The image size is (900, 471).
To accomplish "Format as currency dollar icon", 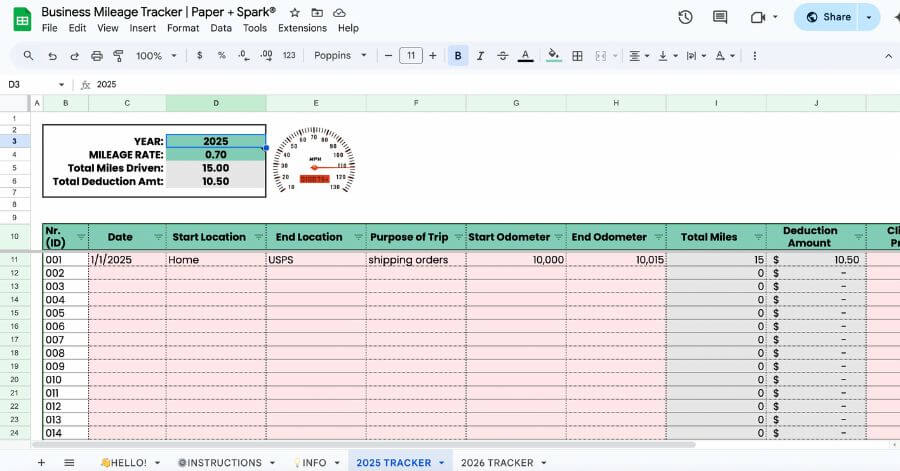I will click(x=199, y=56).
